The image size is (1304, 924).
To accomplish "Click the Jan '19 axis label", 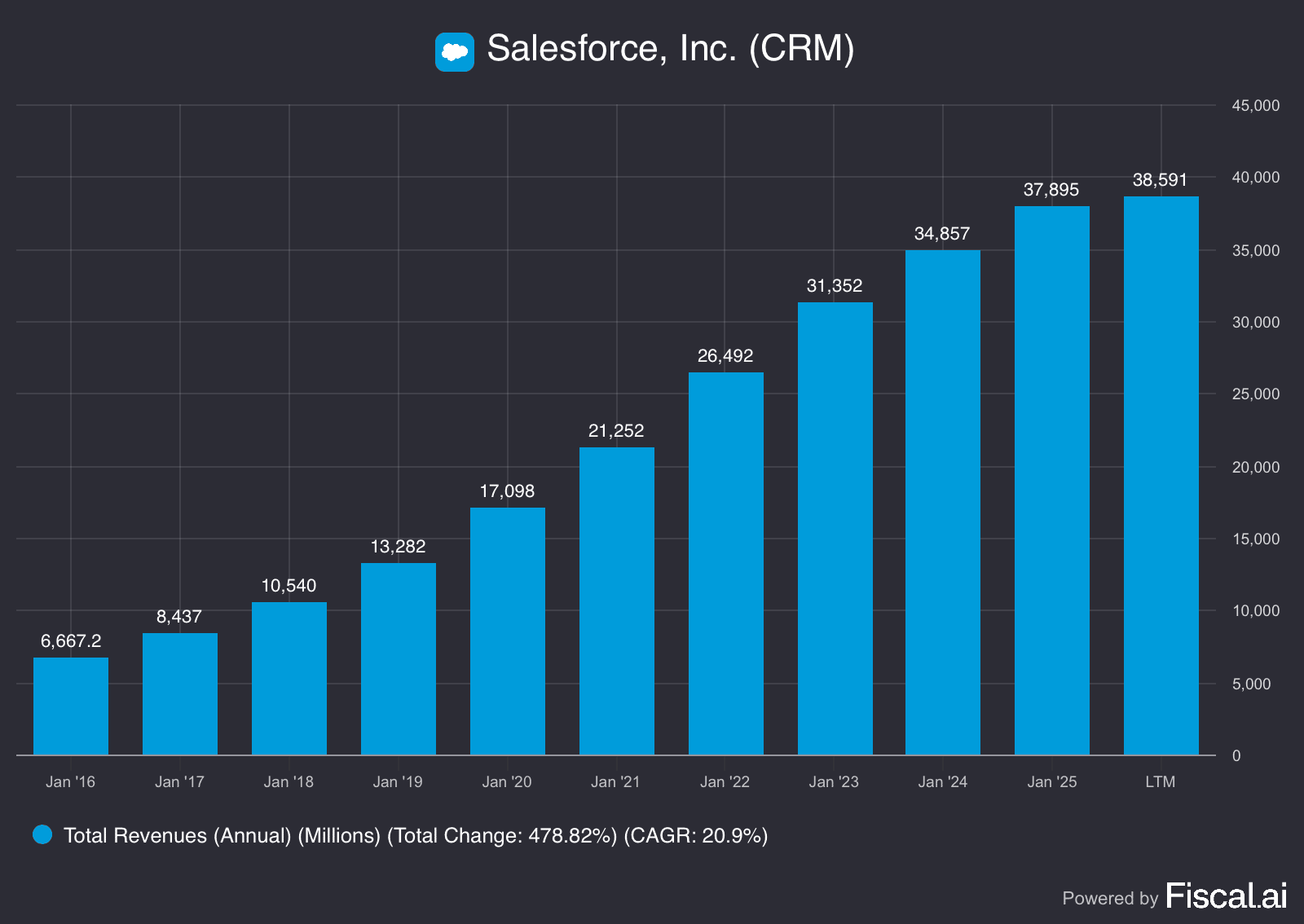I will (399, 782).
